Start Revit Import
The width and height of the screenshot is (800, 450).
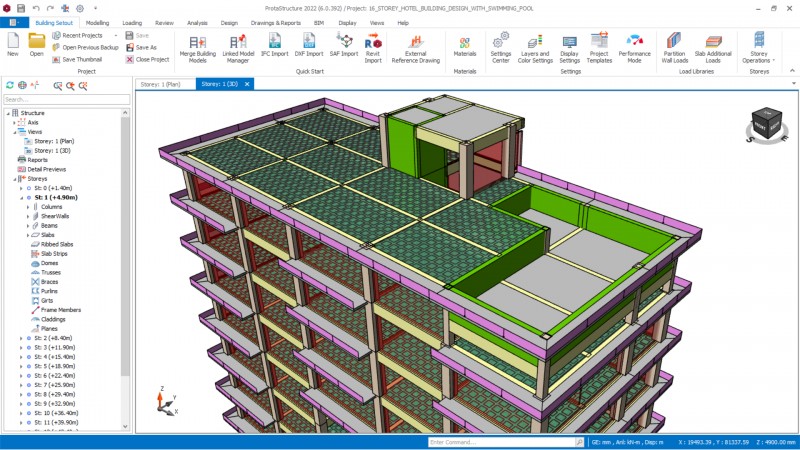pos(373,48)
